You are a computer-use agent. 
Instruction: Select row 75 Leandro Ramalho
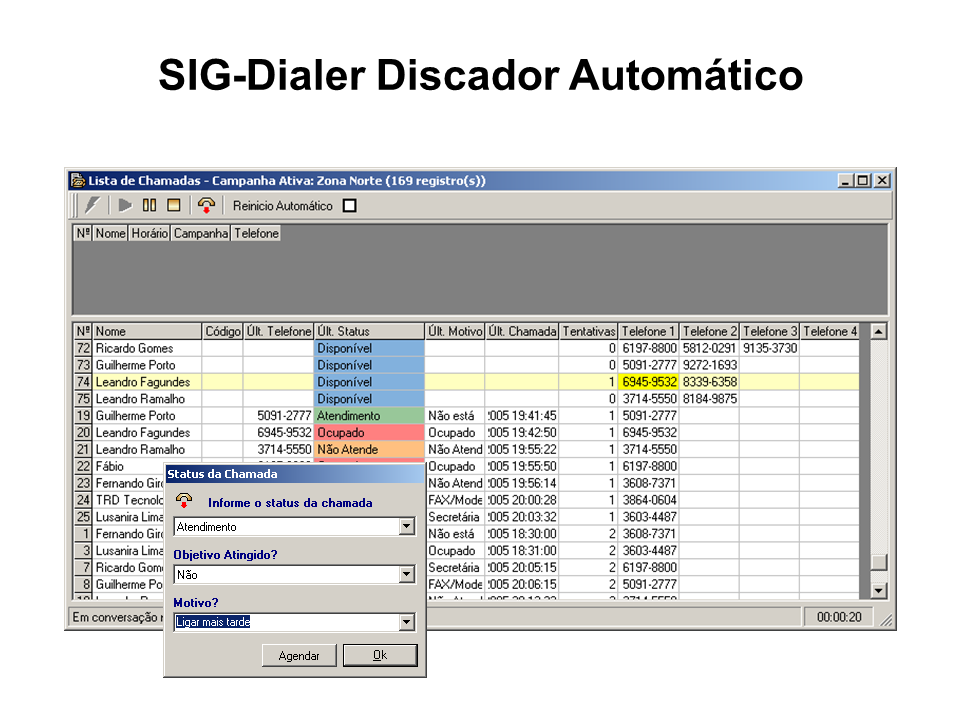[466, 399]
